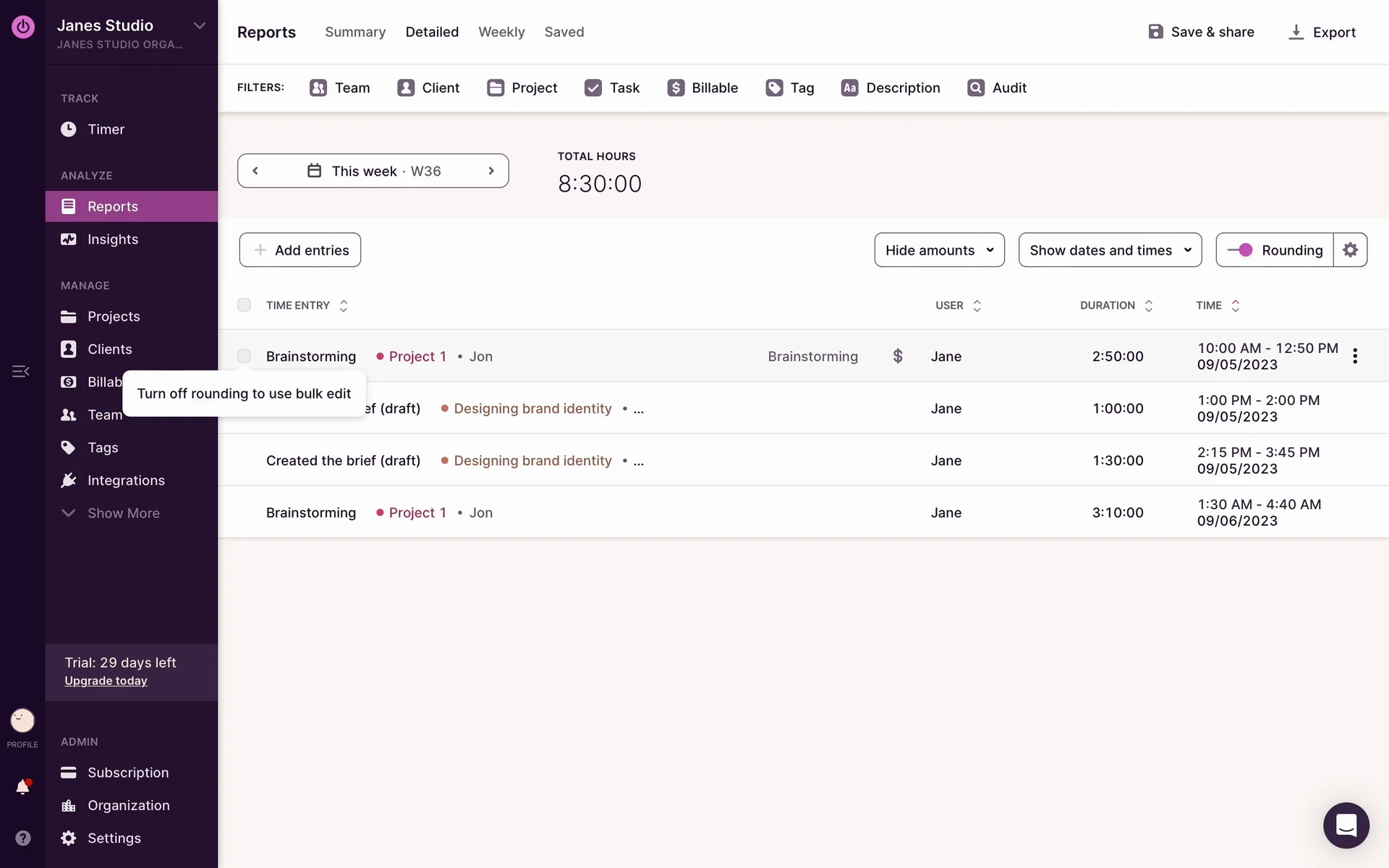The image size is (1389, 868).
Task: Click the Add entries button
Action: 300,250
